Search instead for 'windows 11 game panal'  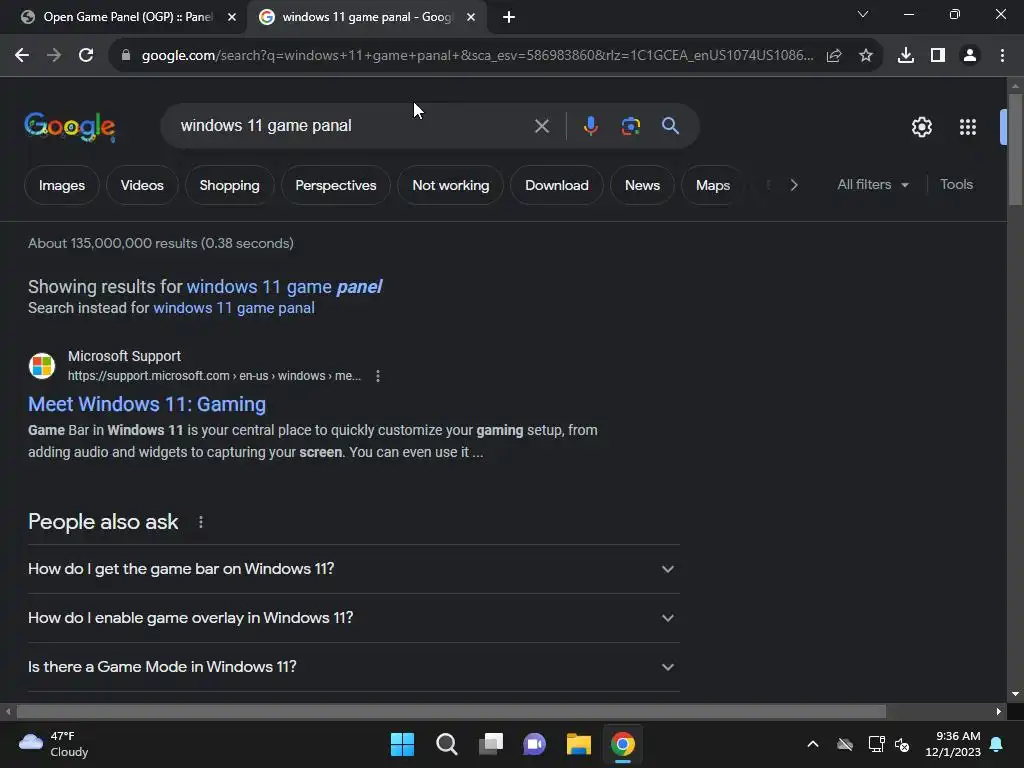[x=234, y=308]
